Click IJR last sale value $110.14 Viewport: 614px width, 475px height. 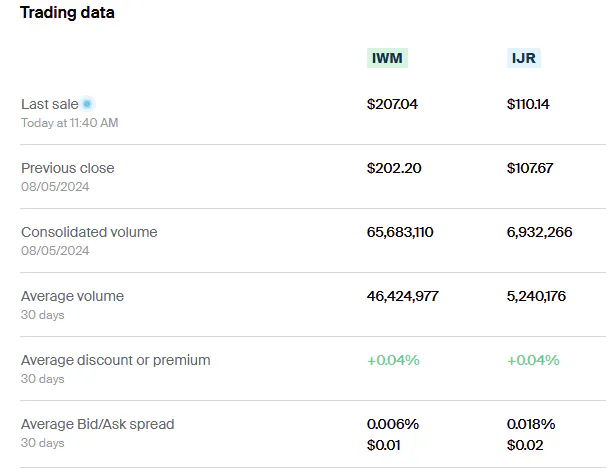[x=528, y=104]
